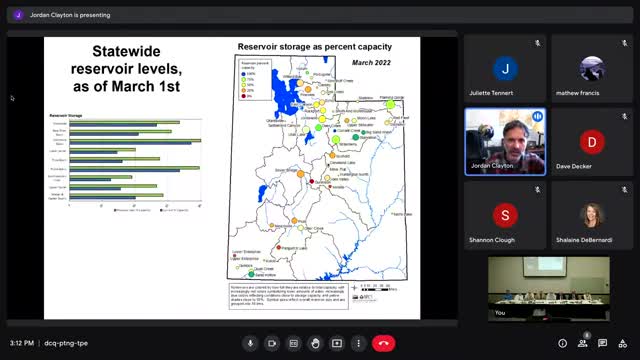
Task: Click Juliette Tennert's muted mic icon
Action: coord(538,43)
